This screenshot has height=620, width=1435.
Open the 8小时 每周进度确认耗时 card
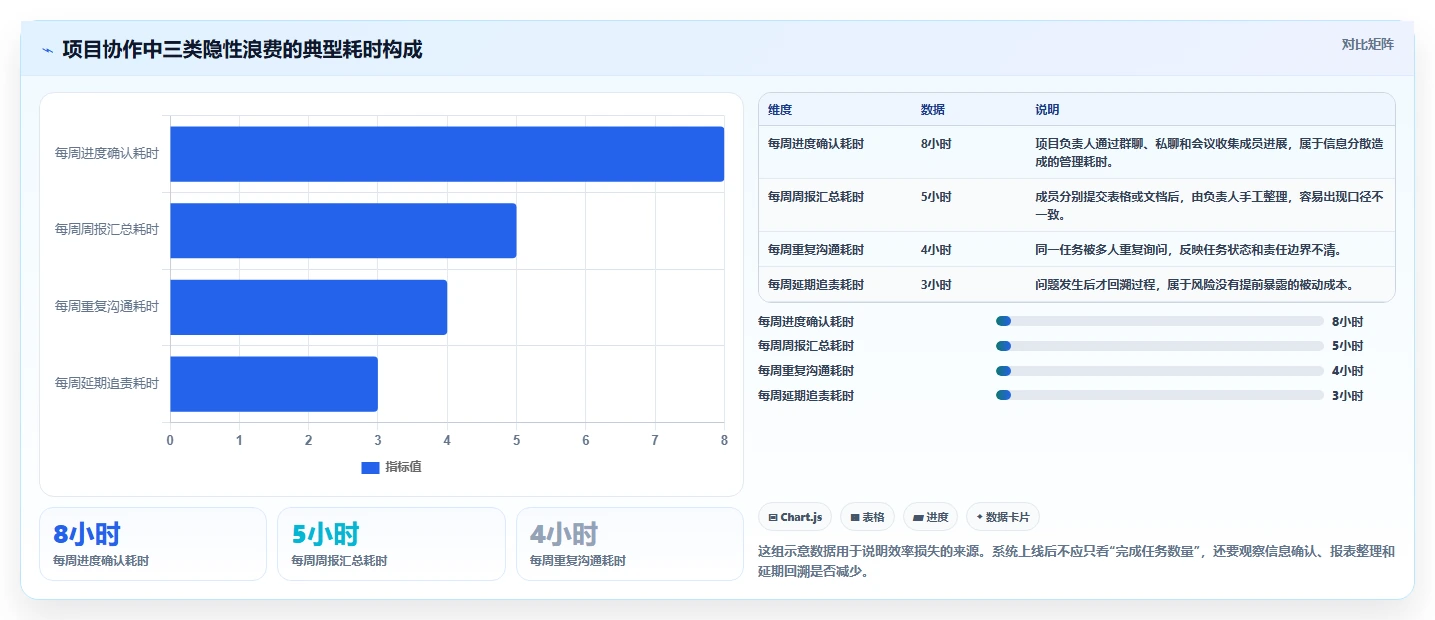click(x=153, y=544)
